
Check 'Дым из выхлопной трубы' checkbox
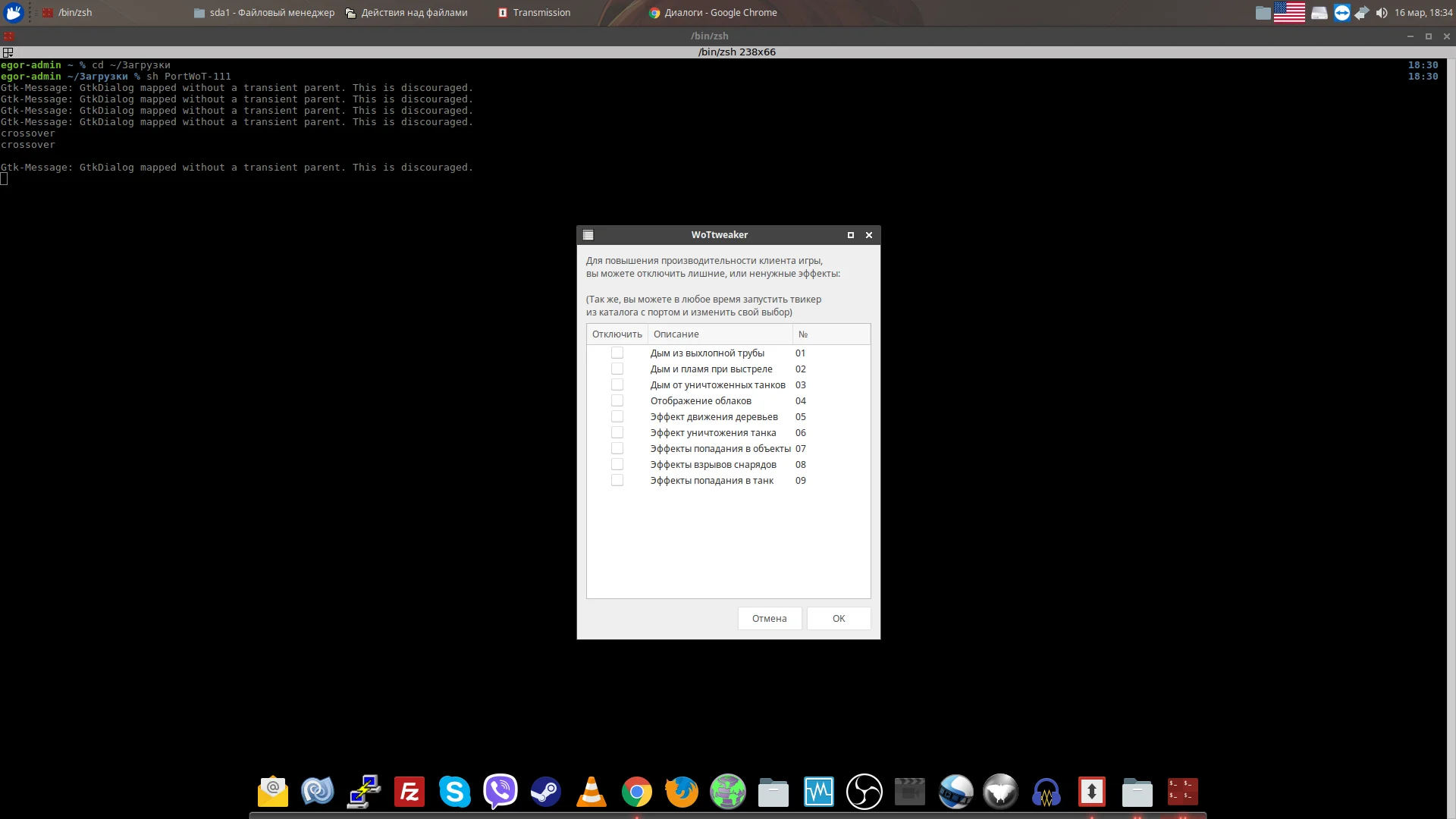(617, 353)
